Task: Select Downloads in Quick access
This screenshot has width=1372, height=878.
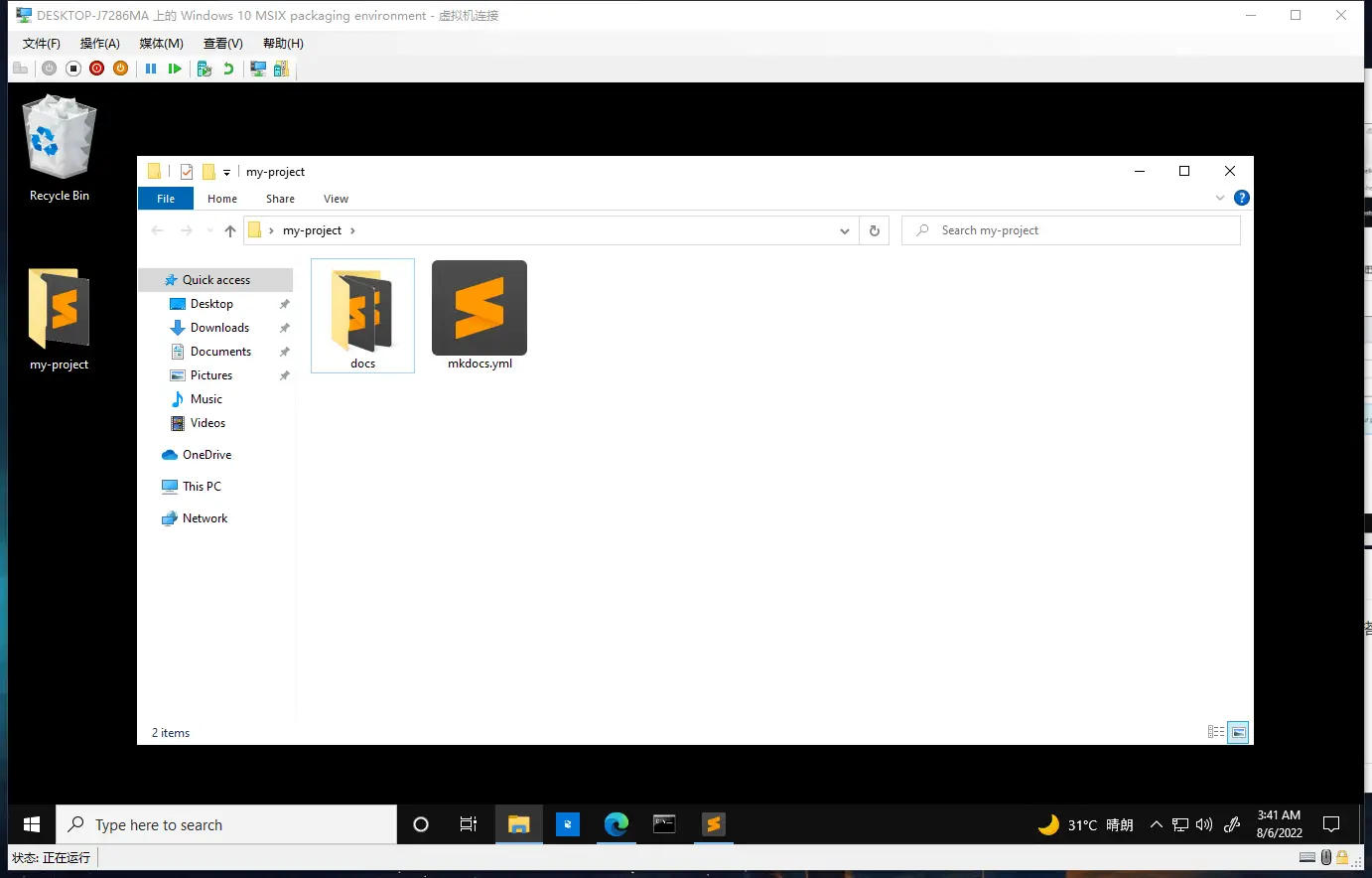Action: point(219,328)
